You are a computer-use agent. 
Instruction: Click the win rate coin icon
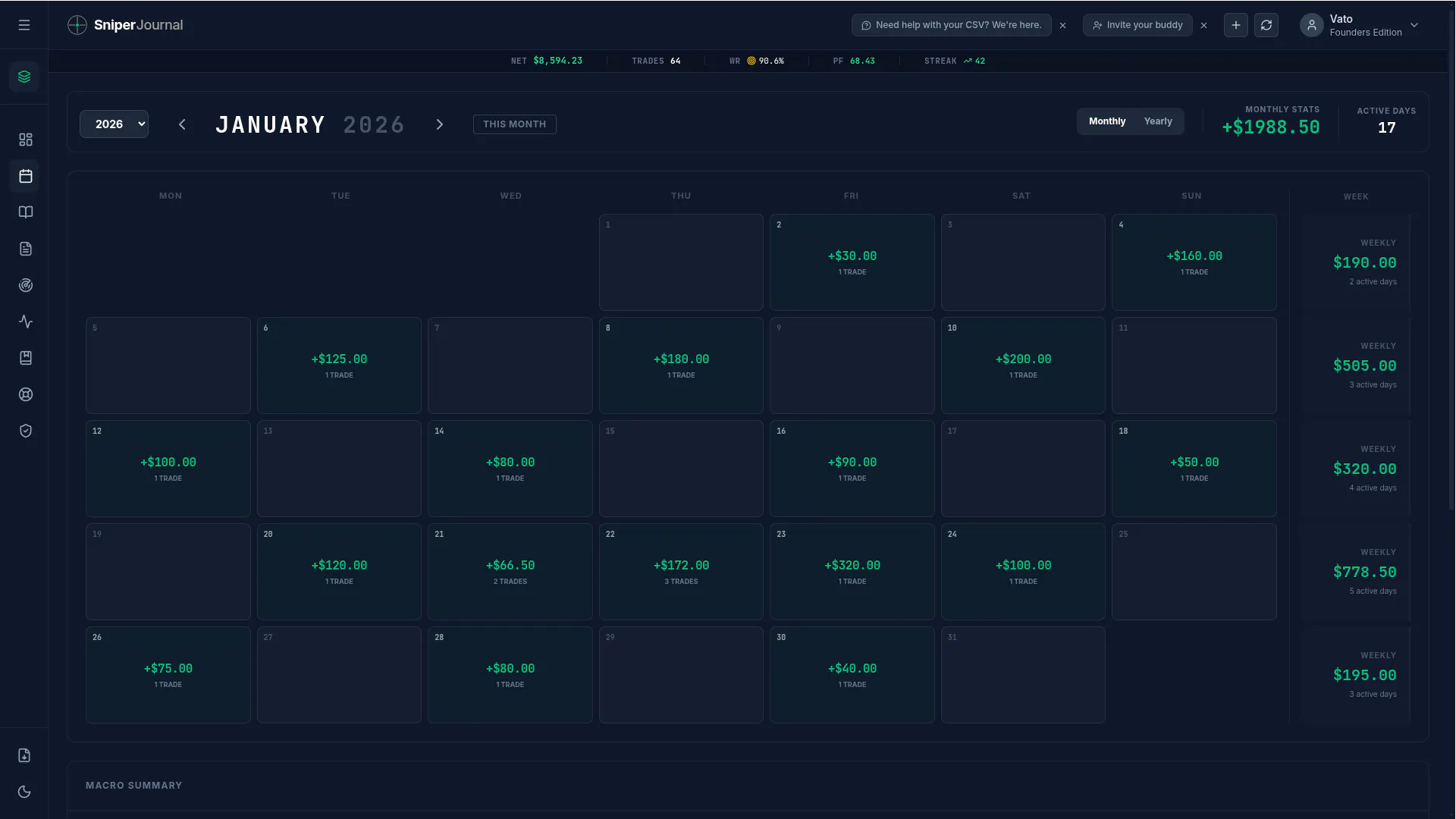(752, 61)
